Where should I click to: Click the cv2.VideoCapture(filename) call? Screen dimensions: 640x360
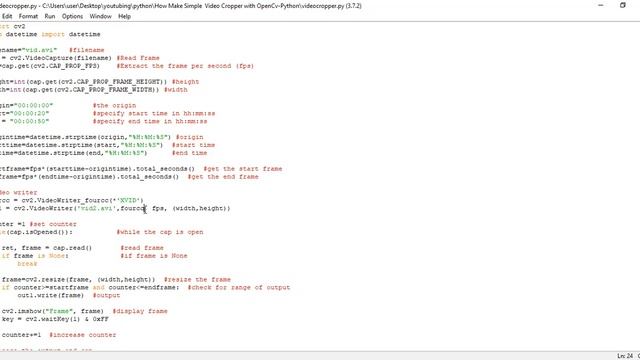(60, 58)
